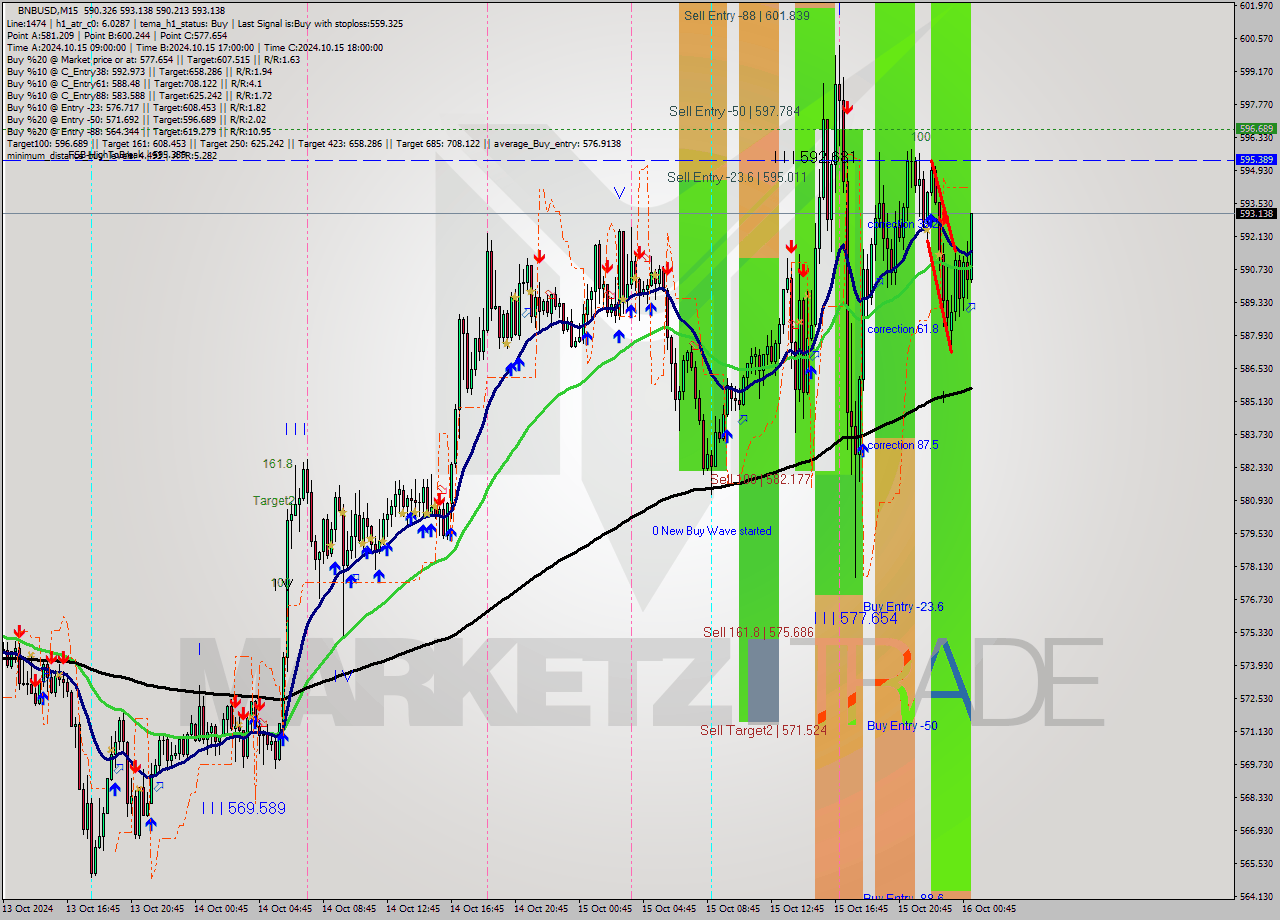The image size is (1280, 920).
Task: Click the 600.570 price axis value
Action: tap(1256, 39)
